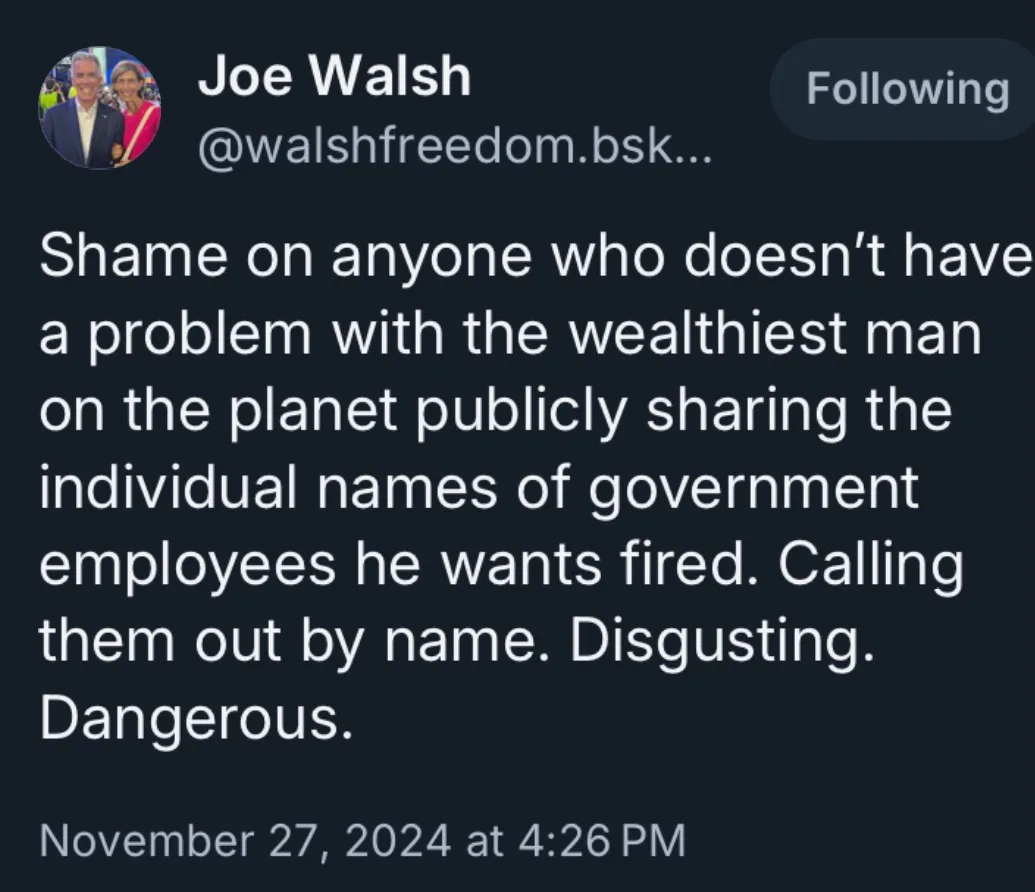Click the word "wealthiest" in the post
The image size is (1035, 892).
tap(707, 333)
